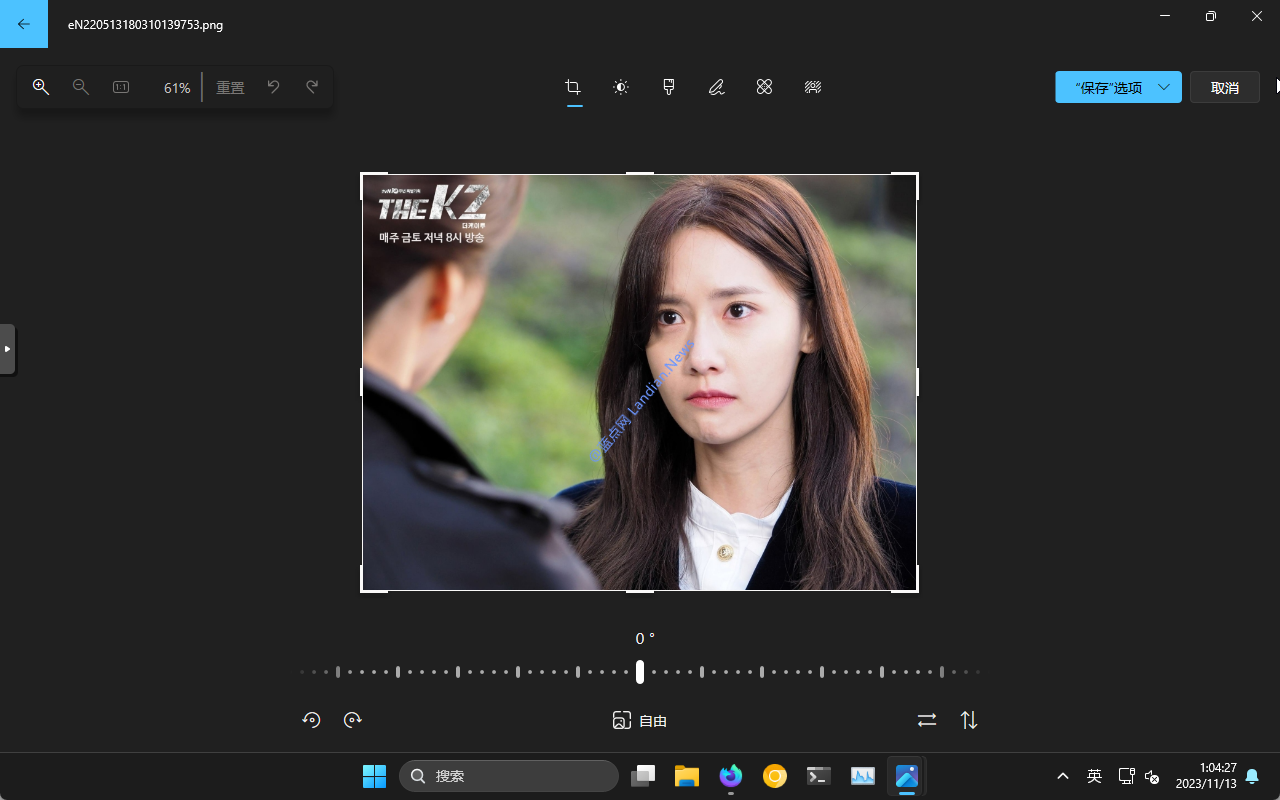Flip the image horizontally

point(927,720)
